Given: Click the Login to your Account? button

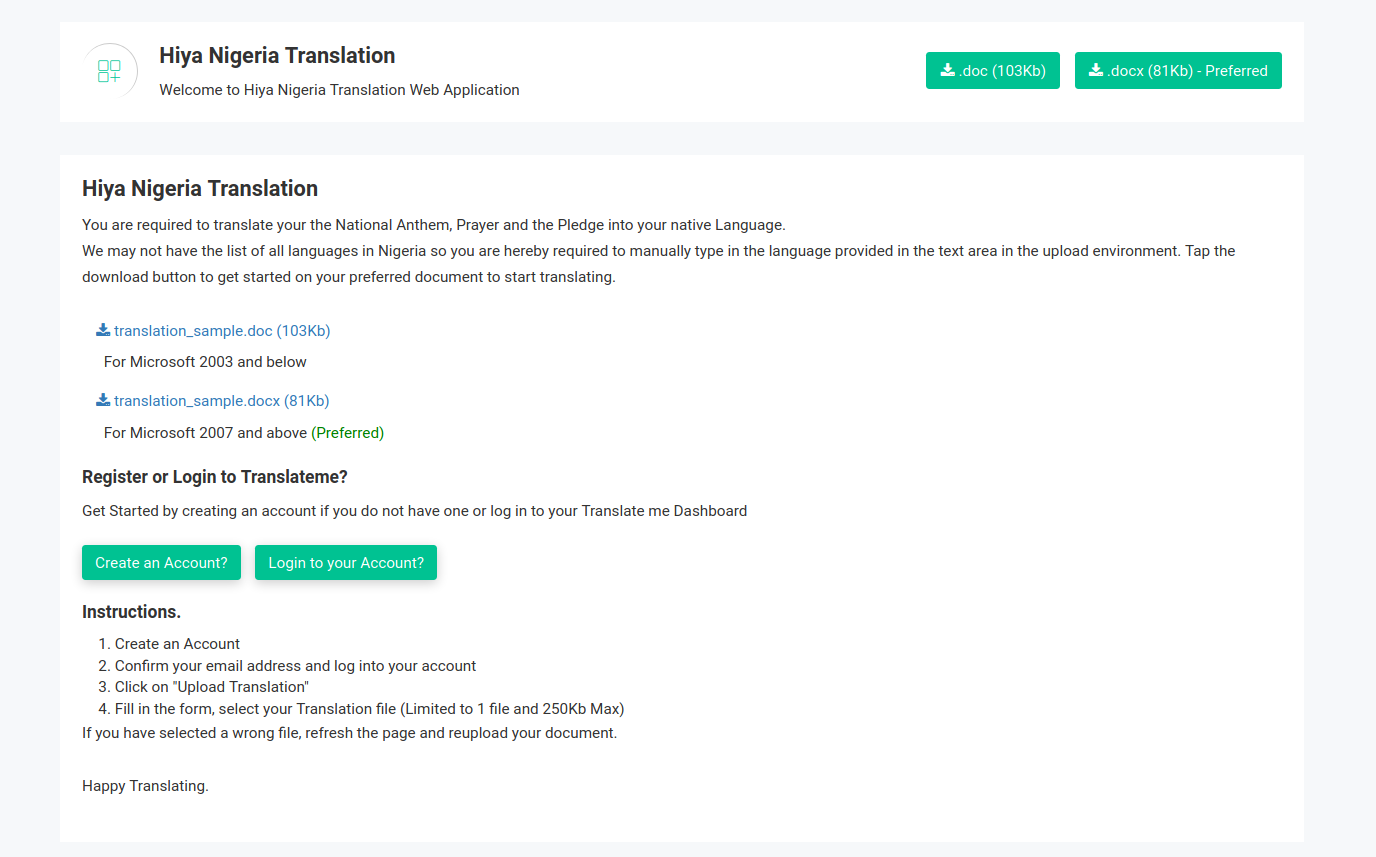Looking at the screenshot, I should click(345, 562).
